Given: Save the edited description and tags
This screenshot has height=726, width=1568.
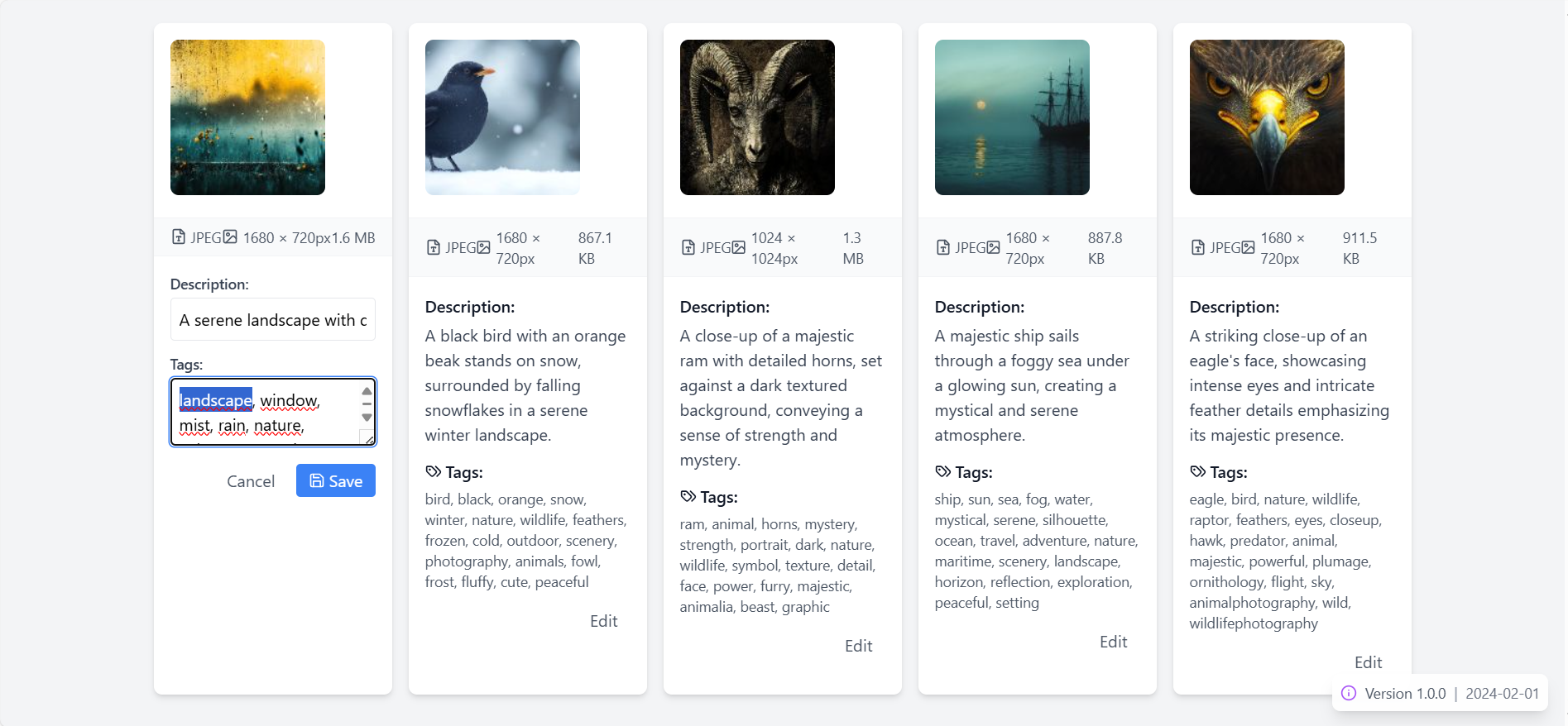Looking at the screenshot, I should coord(335,480).
